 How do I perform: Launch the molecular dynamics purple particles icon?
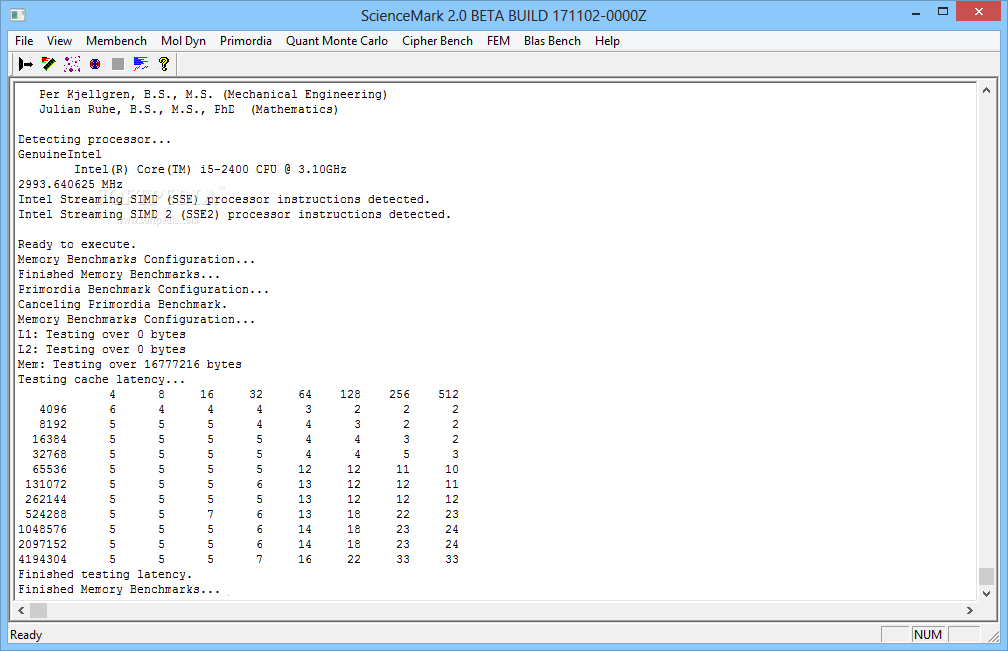pos(72,64)
